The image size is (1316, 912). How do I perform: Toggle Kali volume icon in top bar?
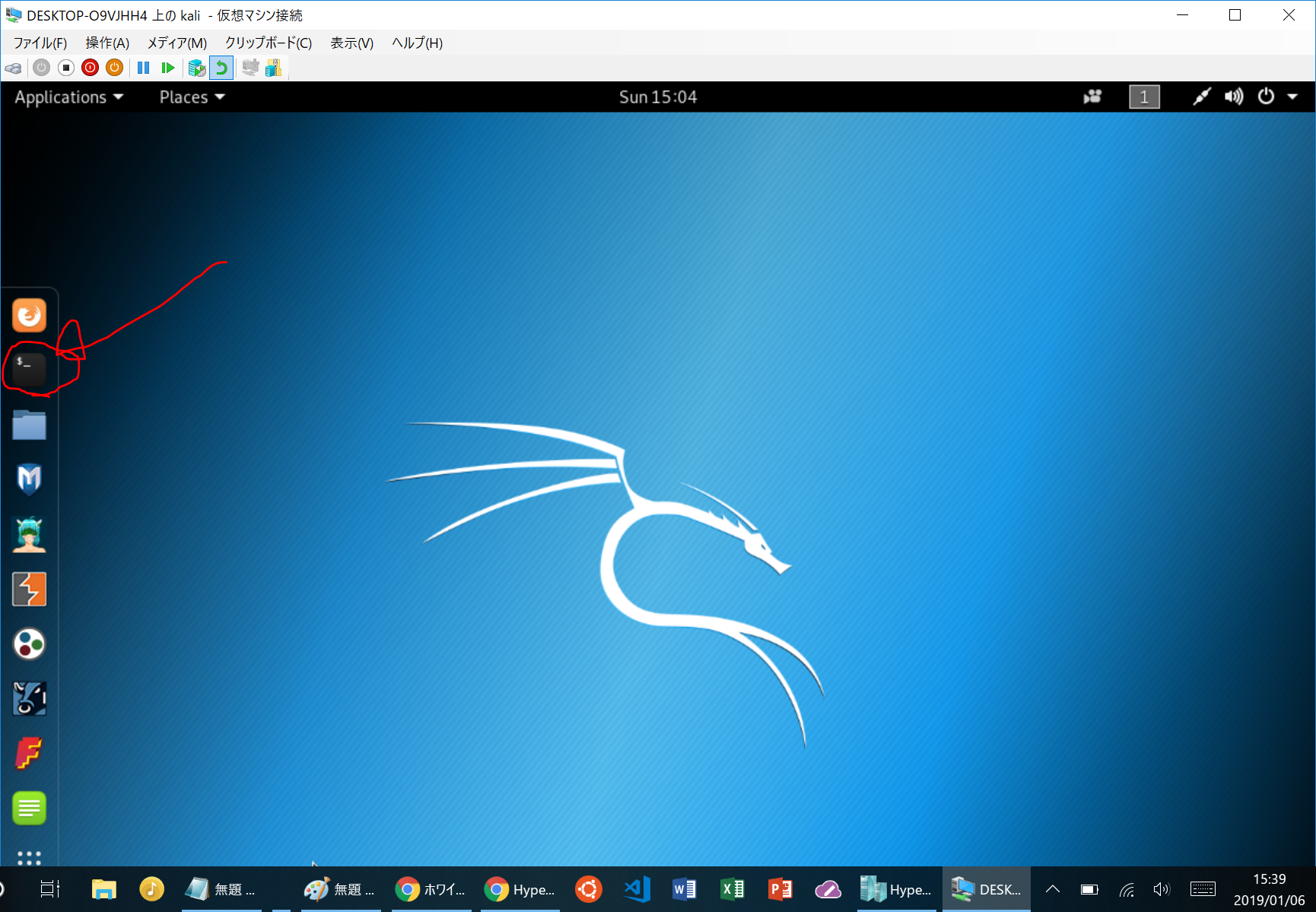click(1233, 97)
